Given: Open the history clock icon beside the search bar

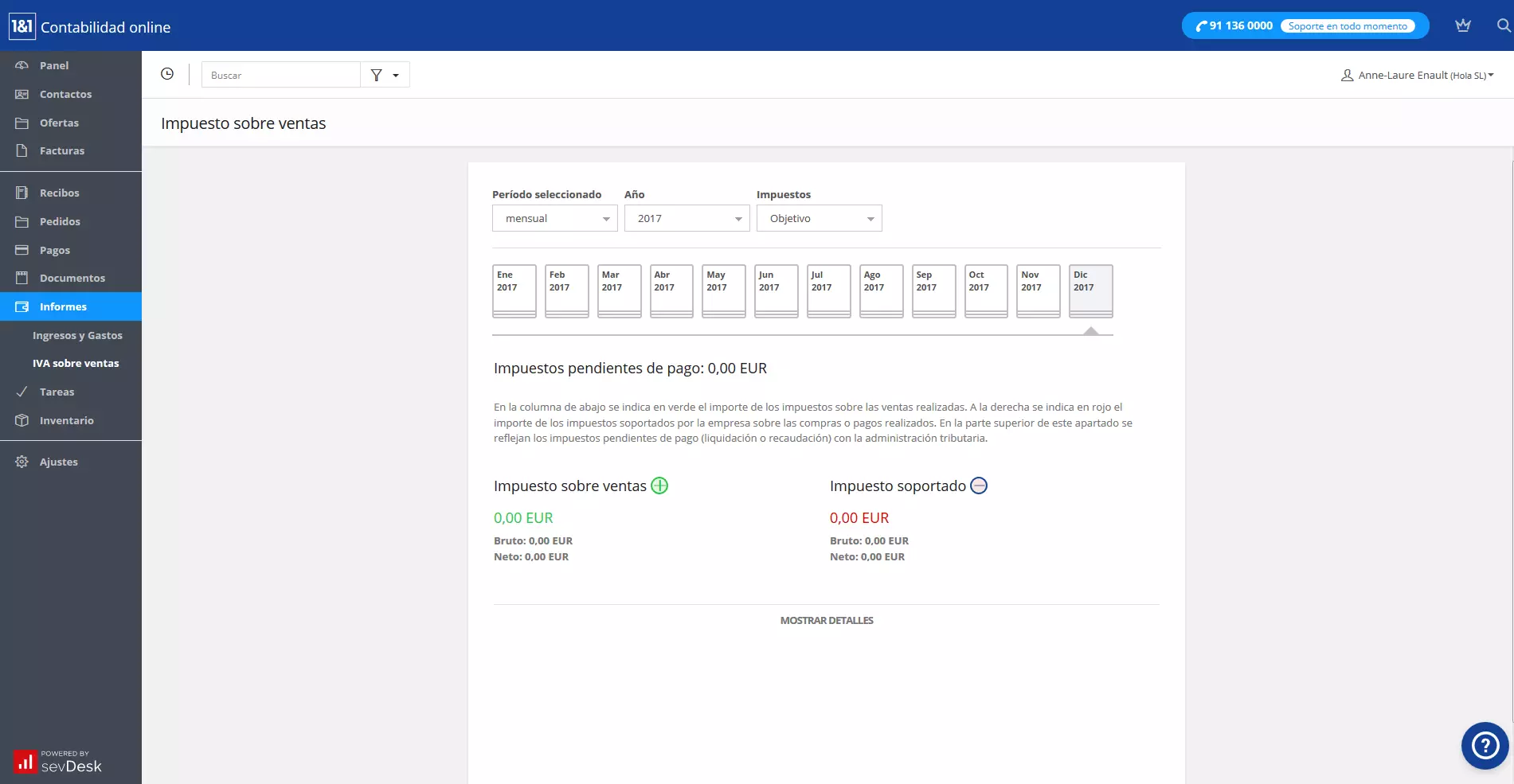Looking at the screenshot, I should [x=167, y=73].
